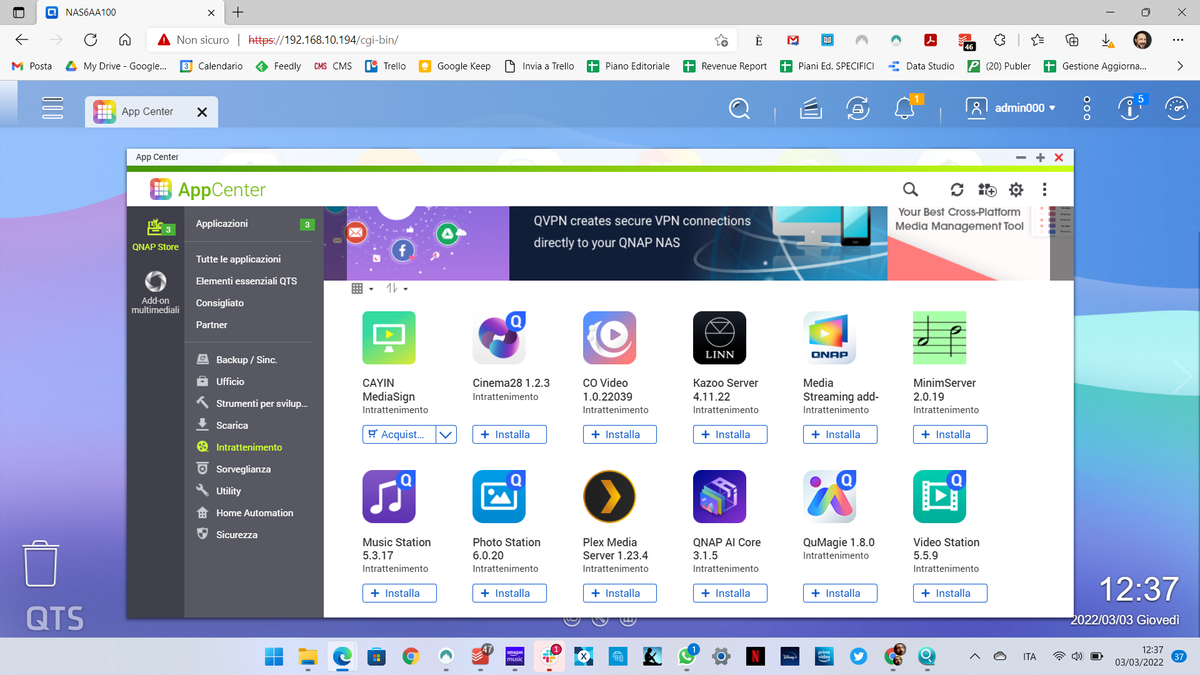Open the QTS main menu hamburger icon

click(x=53, y=110)
